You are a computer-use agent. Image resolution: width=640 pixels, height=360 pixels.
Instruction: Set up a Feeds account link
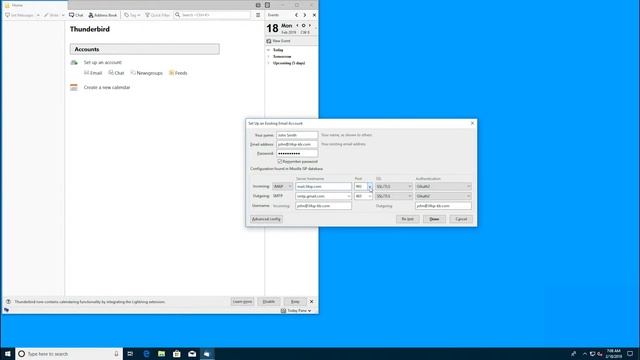click(178, 73)
